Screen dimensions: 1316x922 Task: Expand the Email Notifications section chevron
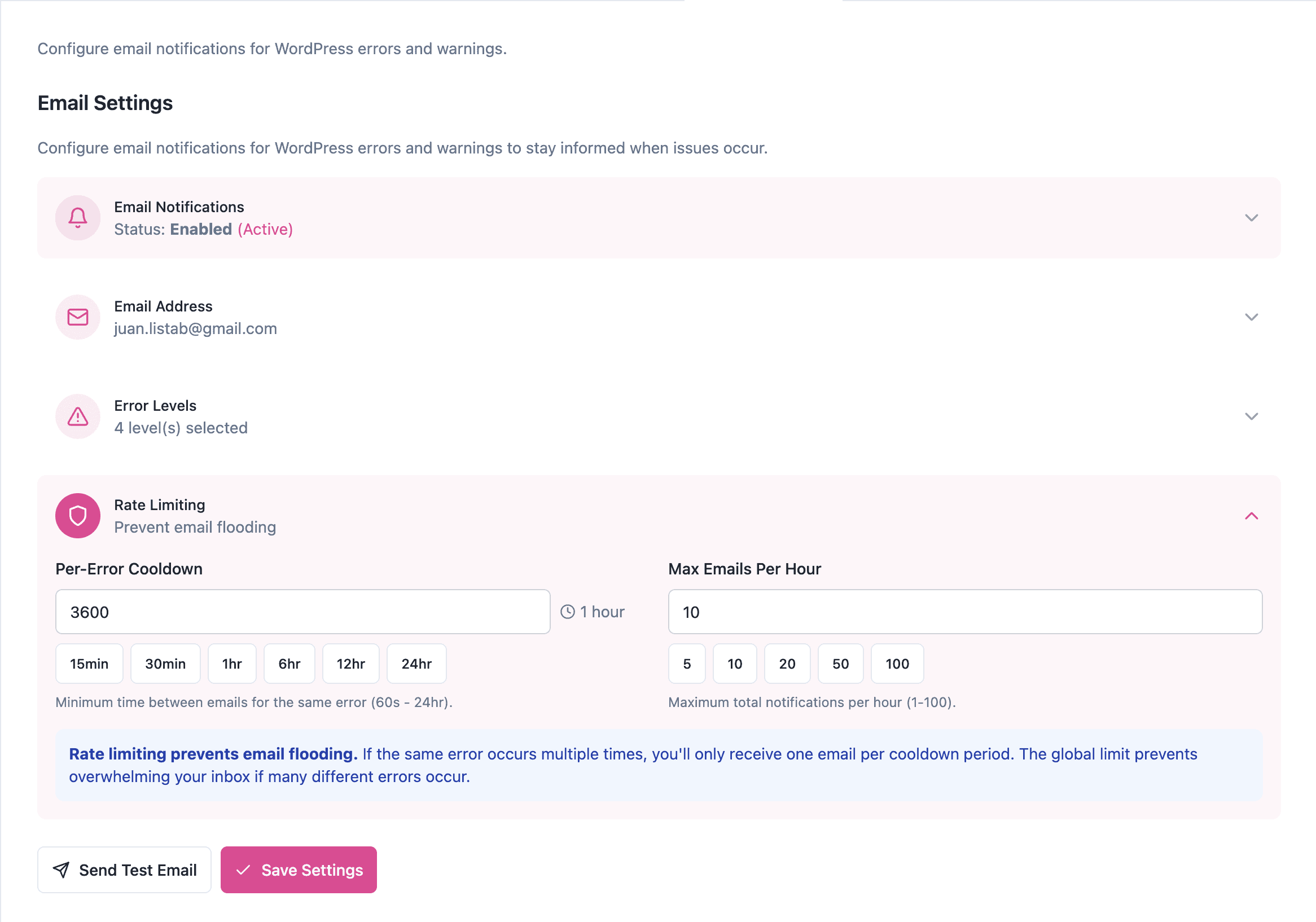tap(1251, 218)
